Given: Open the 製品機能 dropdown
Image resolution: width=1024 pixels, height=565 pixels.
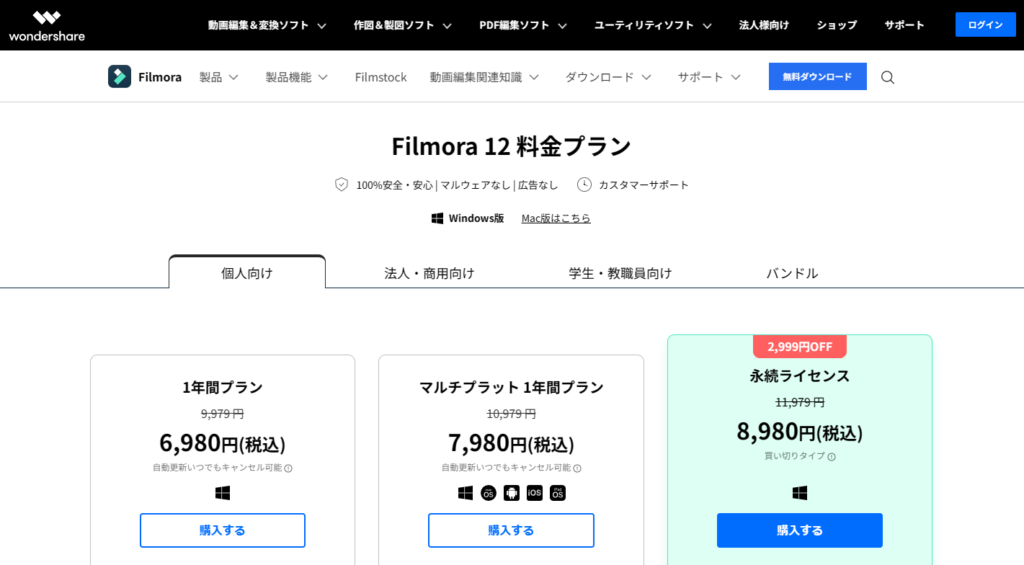Looking at the screenshot, I should (295, 77).
